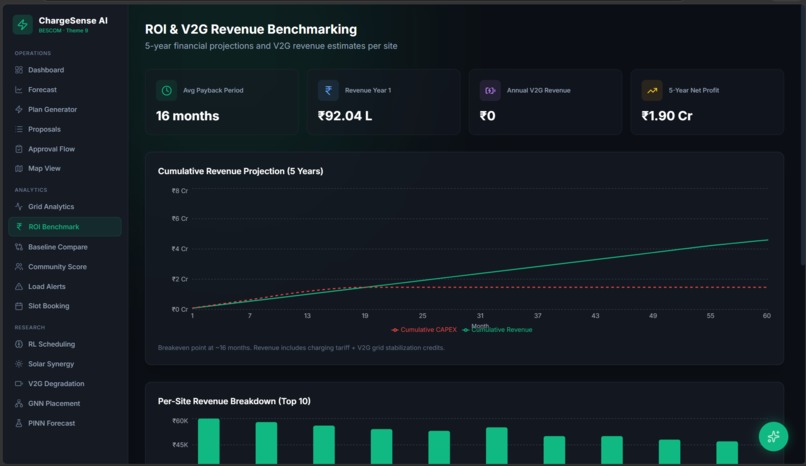Click the RL Scheduling icon
The height and width of the screenshot is (466, 806).
(19, 344)
